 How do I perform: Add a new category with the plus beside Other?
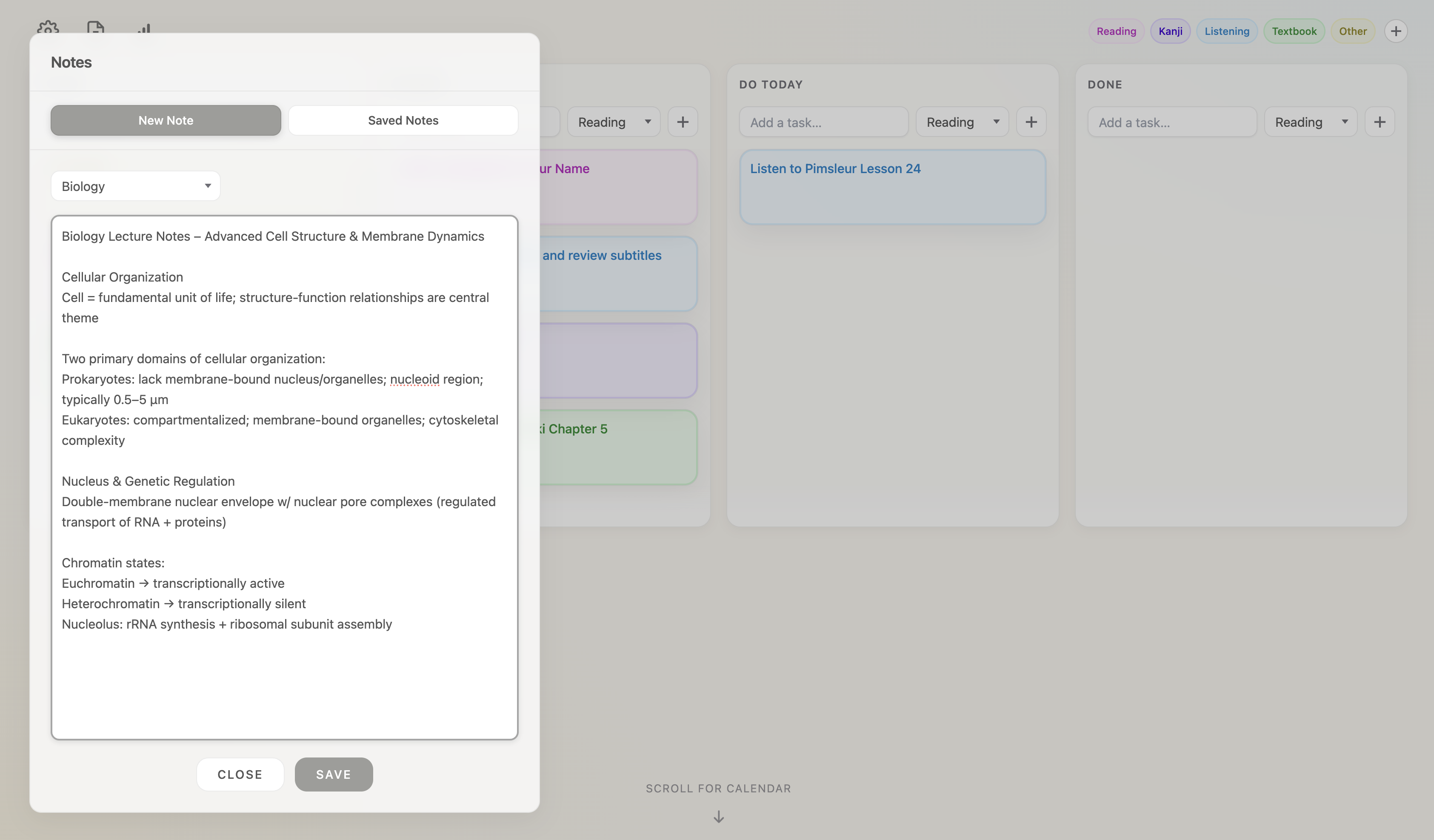[1396, 31]
